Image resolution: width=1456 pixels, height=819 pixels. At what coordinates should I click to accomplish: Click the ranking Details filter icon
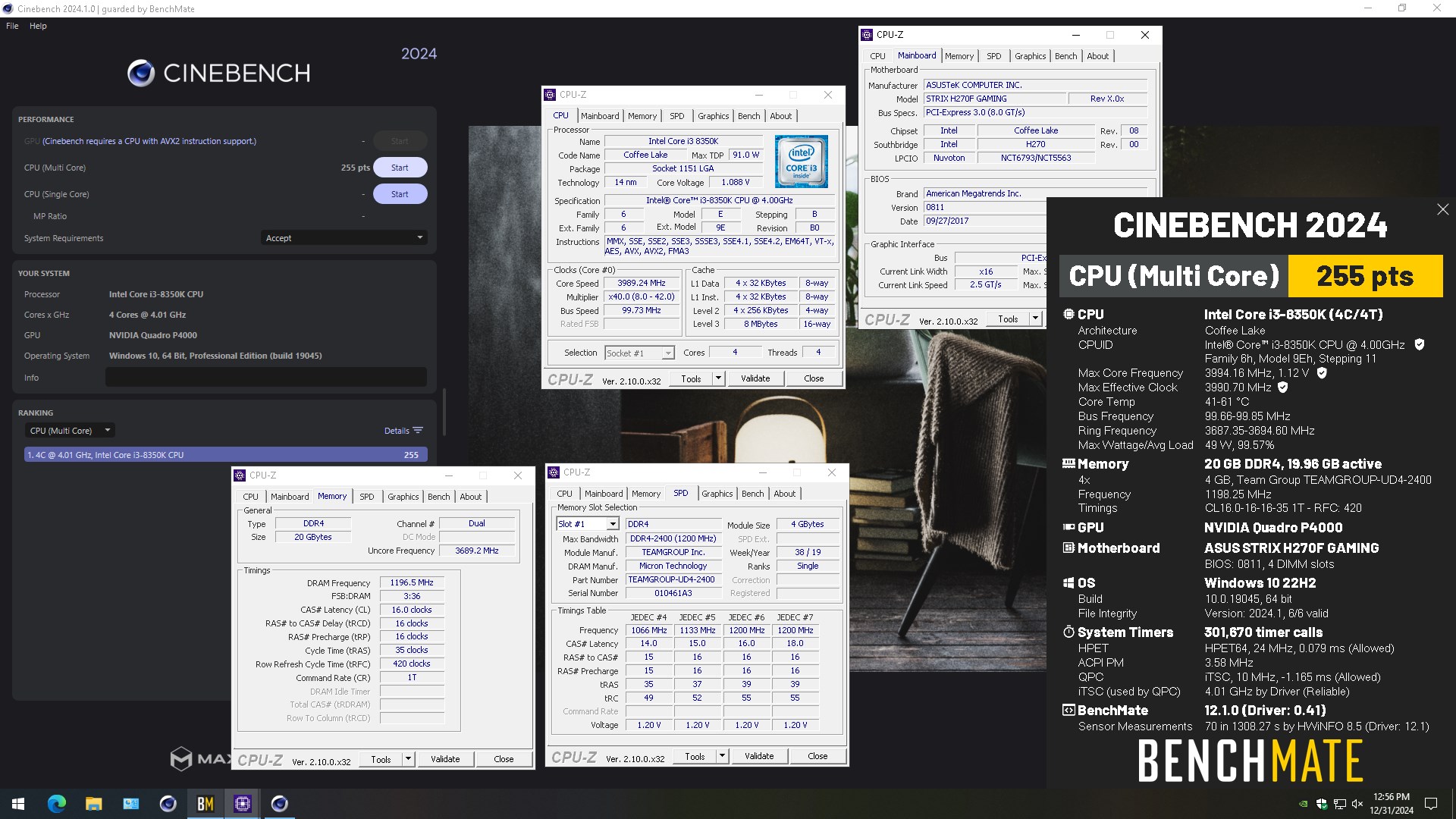tap(418, 431)
